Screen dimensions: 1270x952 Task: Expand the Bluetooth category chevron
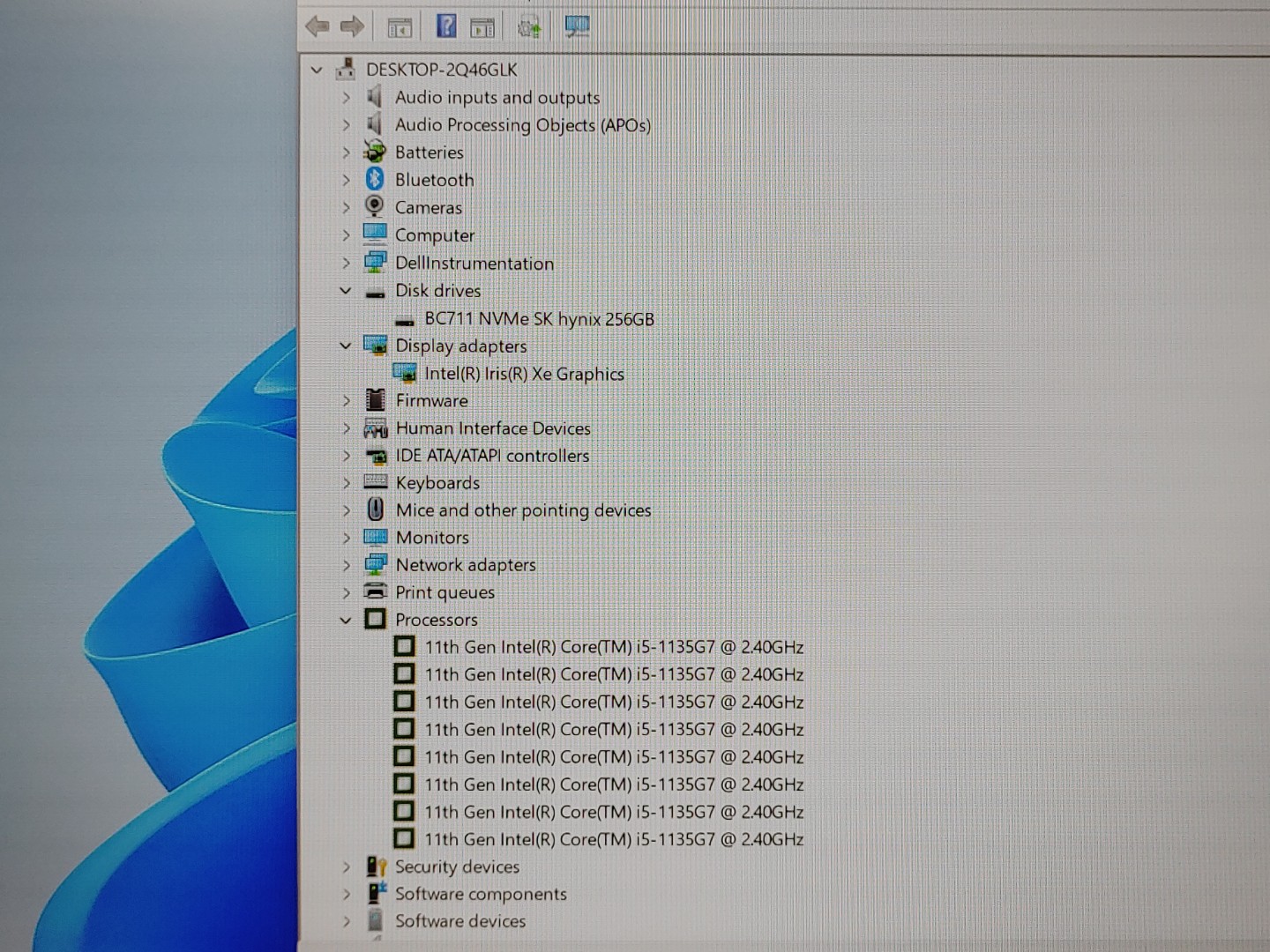click(x=346, y=180)
